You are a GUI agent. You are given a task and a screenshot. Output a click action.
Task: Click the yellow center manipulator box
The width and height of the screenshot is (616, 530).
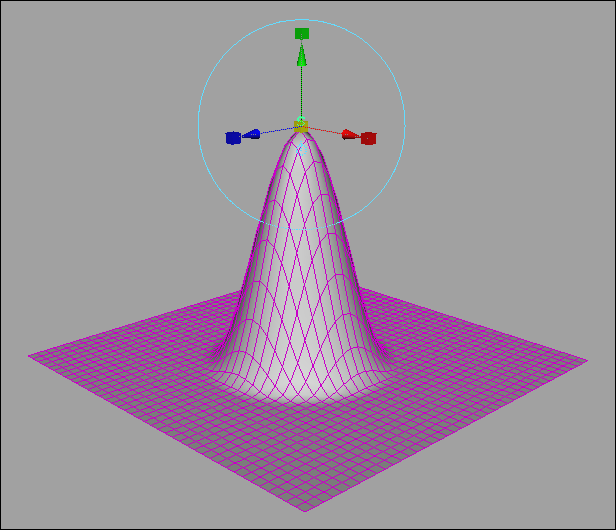coord(301,126)
